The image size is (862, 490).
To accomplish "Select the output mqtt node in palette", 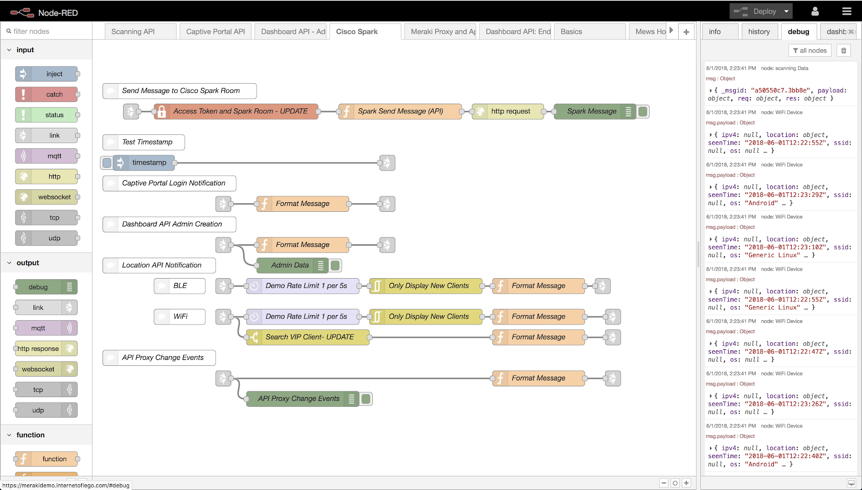I will tap(46, 328).
